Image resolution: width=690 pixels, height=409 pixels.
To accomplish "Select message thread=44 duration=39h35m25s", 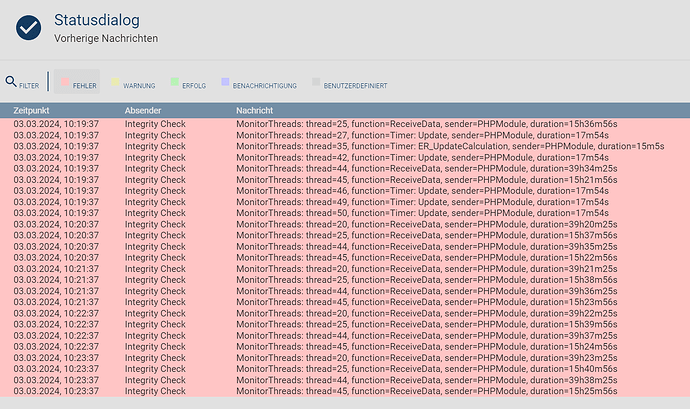I will pos(345,247).
